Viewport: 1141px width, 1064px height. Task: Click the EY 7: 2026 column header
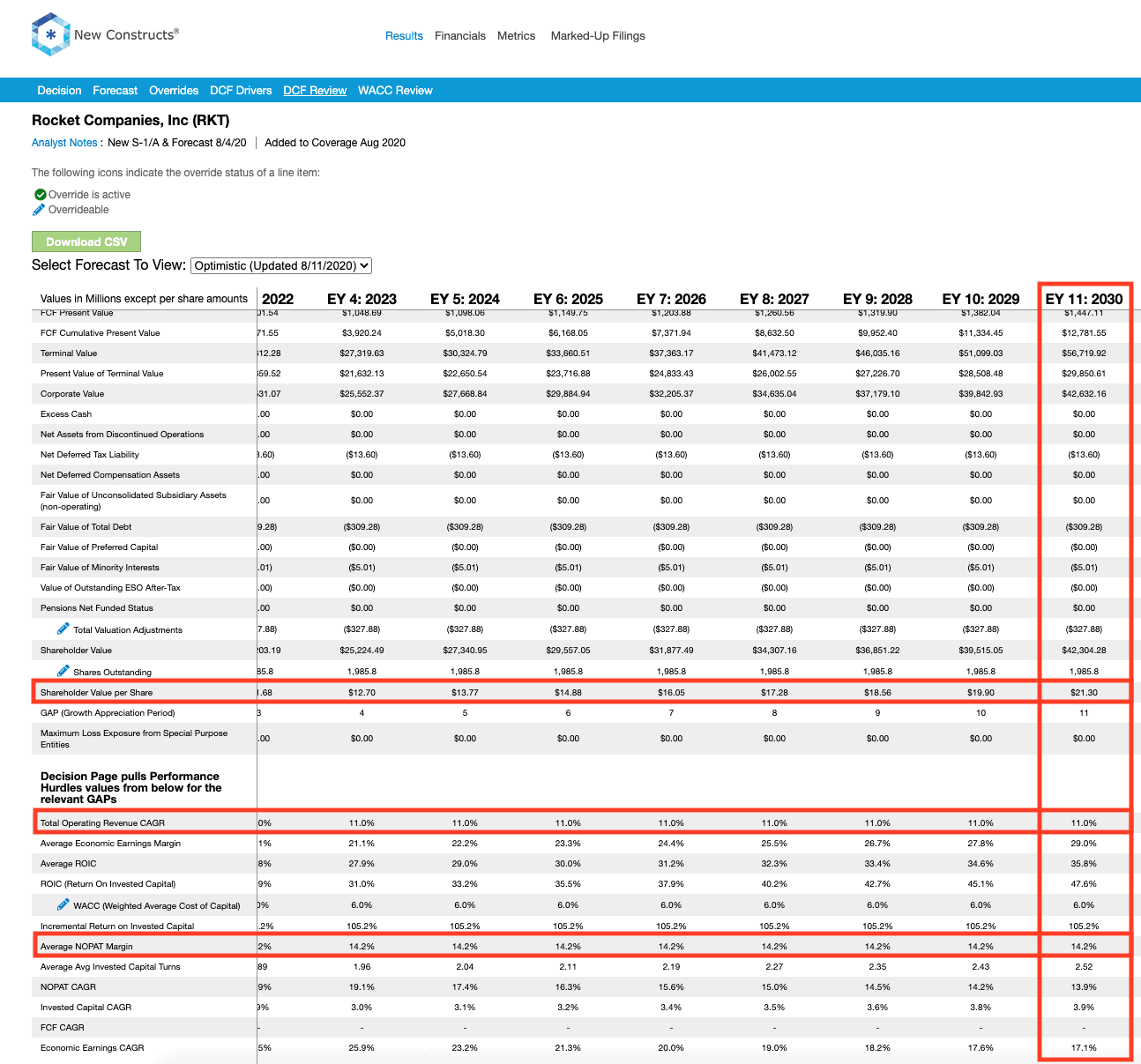pos(671,299)
